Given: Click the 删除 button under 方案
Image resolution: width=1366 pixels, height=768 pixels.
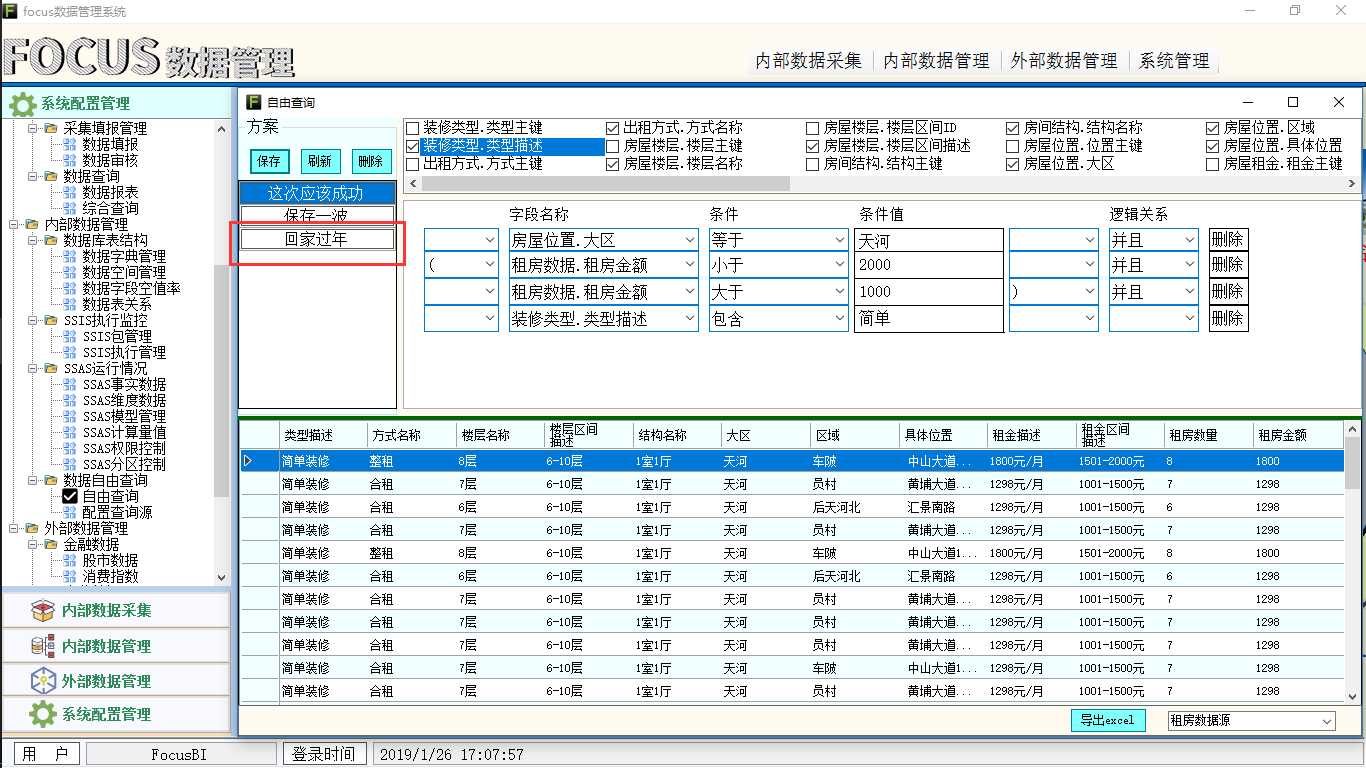Looking at the screenshot, I should coord(371,162).
